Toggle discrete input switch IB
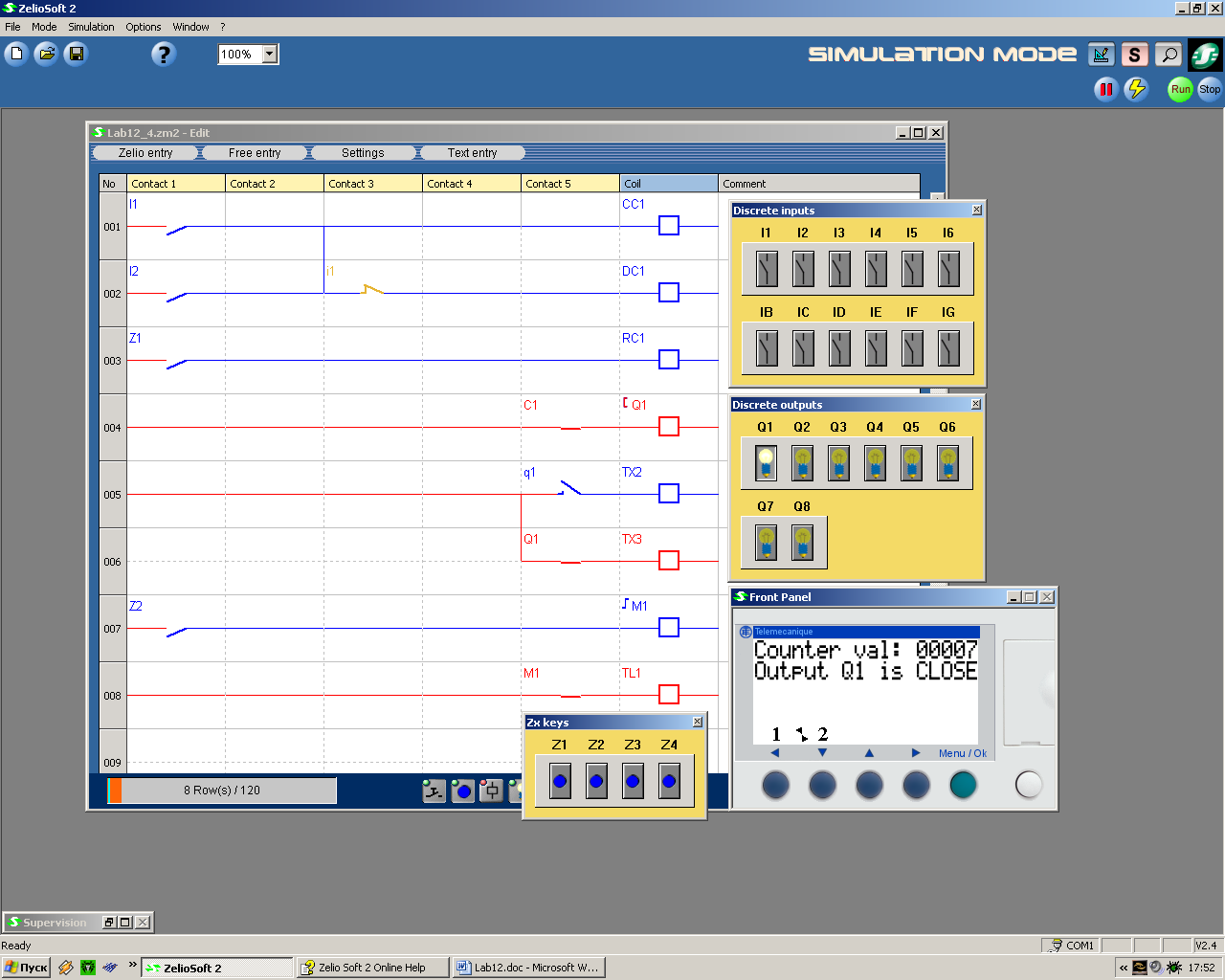The image size is (1225, 980). click(767, 348)
